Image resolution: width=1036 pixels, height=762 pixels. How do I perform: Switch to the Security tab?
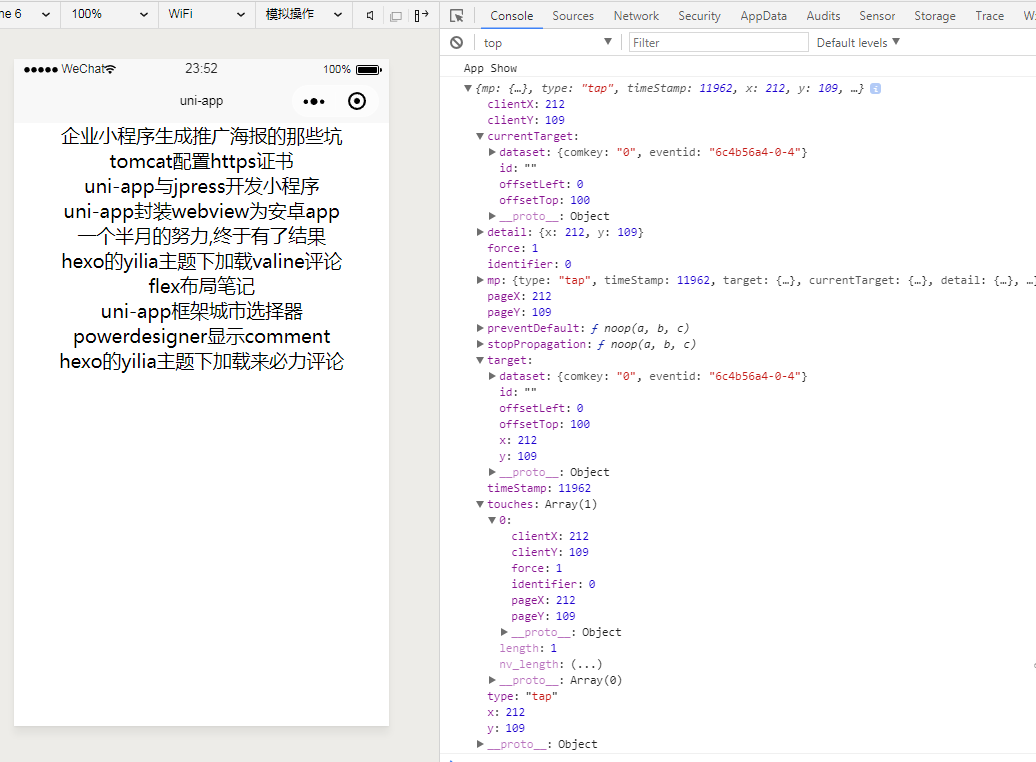click(x=699, y=15)
